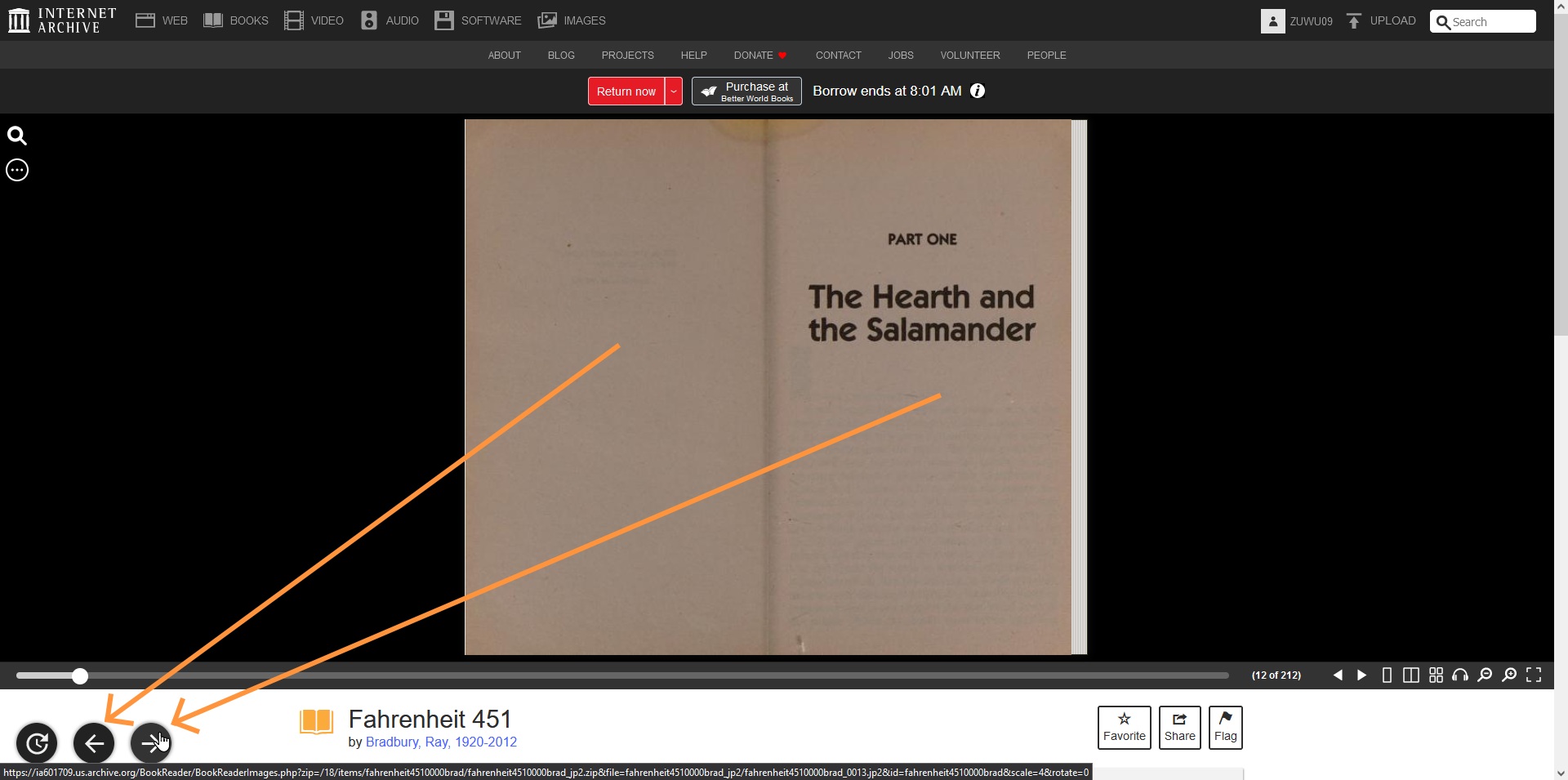Switch to thumbnail grid view

point(1436,675)
